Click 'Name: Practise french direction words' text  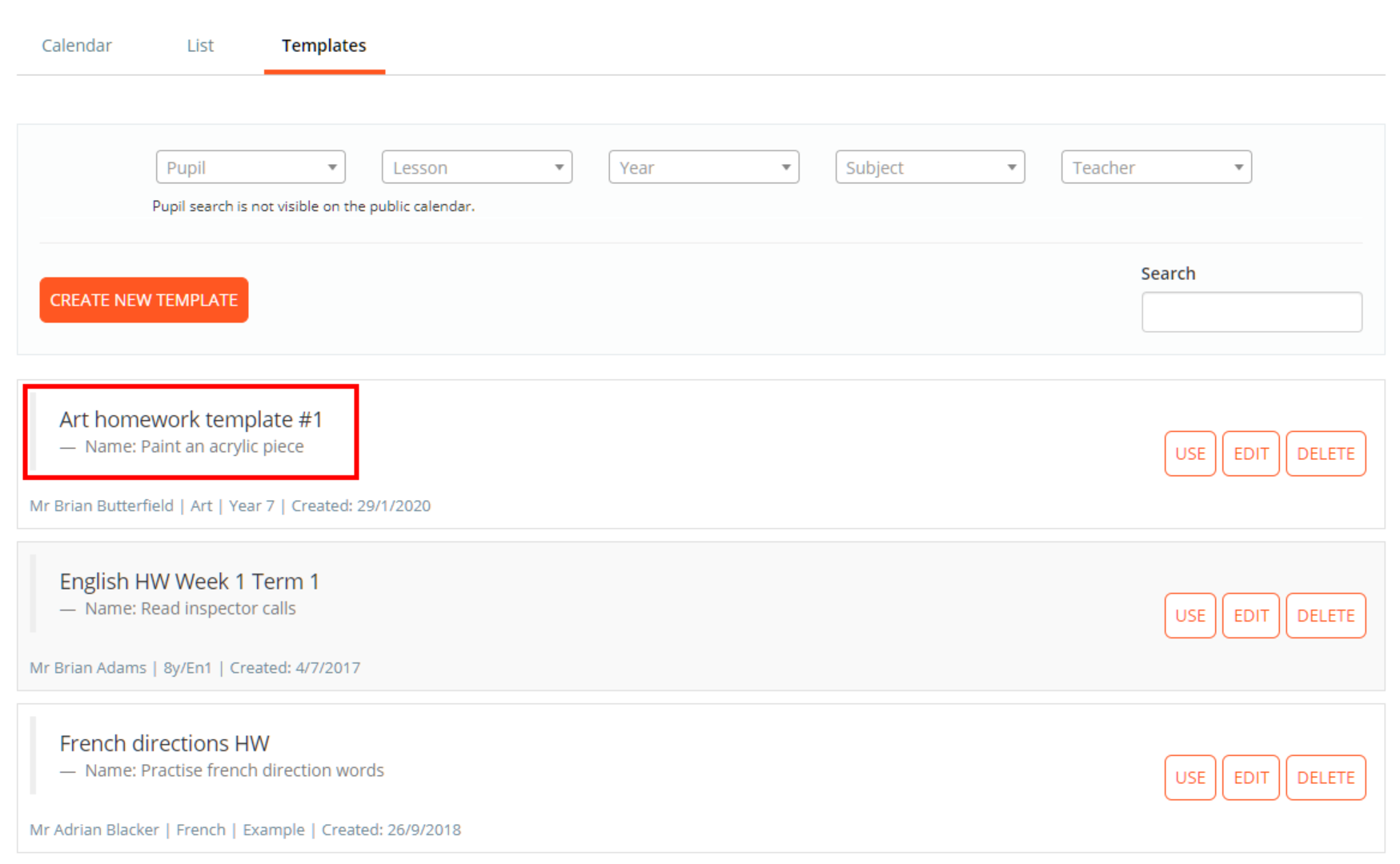(x=235, y=770)
